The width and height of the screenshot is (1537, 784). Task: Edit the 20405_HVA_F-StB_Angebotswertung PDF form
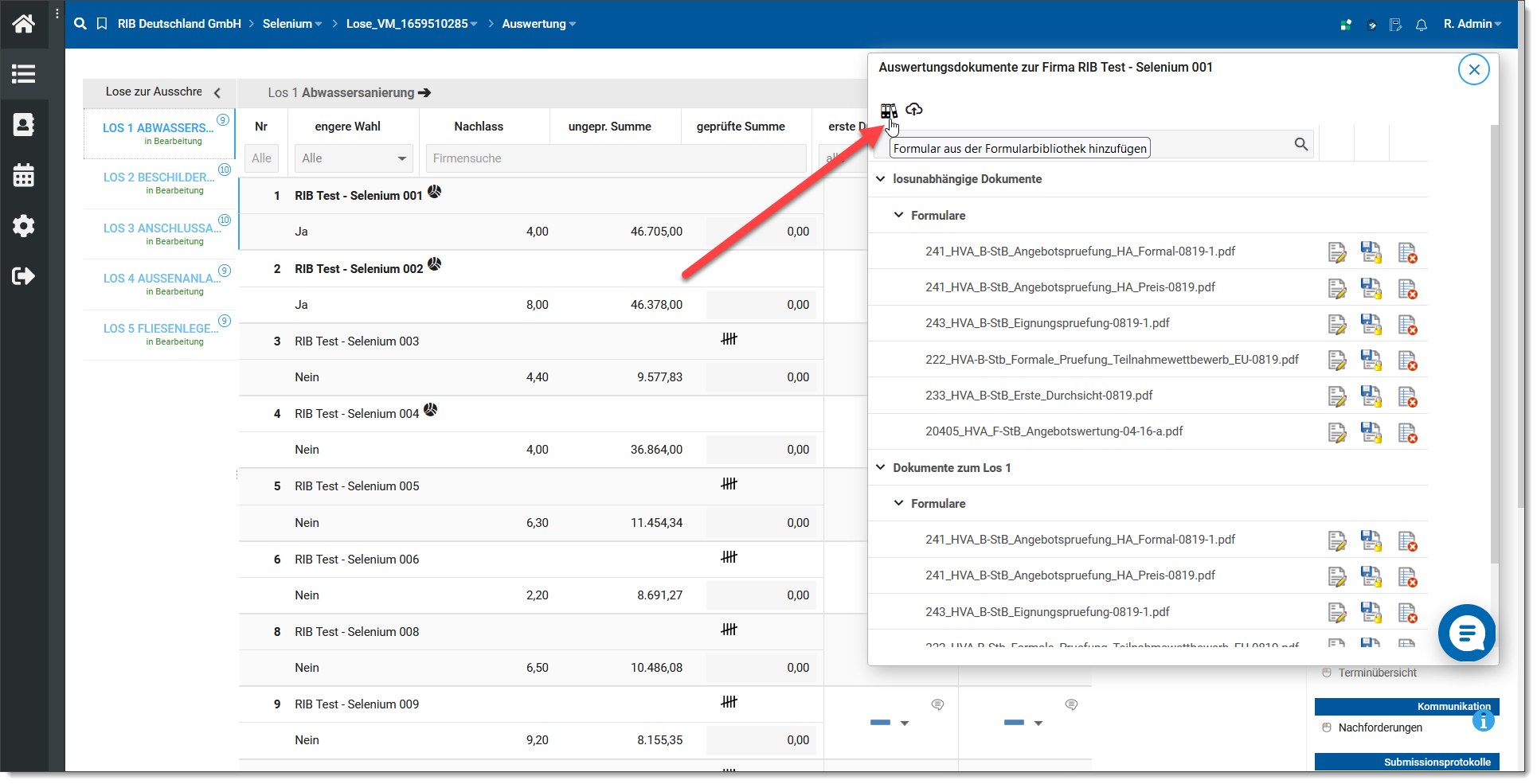click(1336, 432)
